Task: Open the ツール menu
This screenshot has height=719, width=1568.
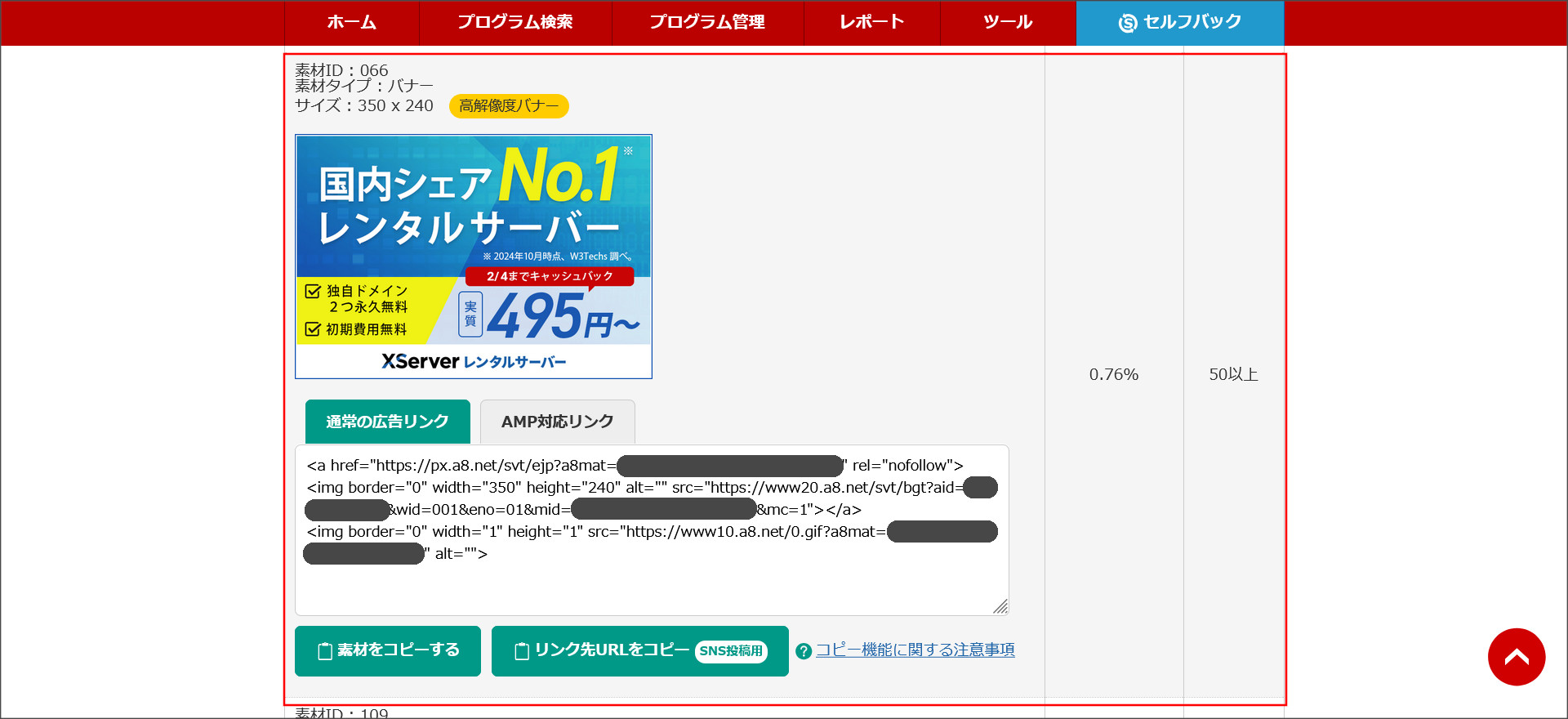Action: 1008,23
